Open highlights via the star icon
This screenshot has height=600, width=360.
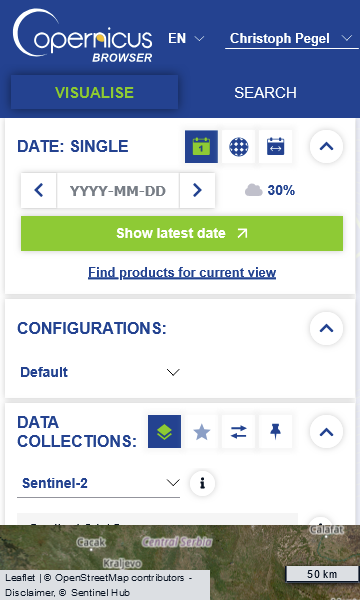pos(202,432)
